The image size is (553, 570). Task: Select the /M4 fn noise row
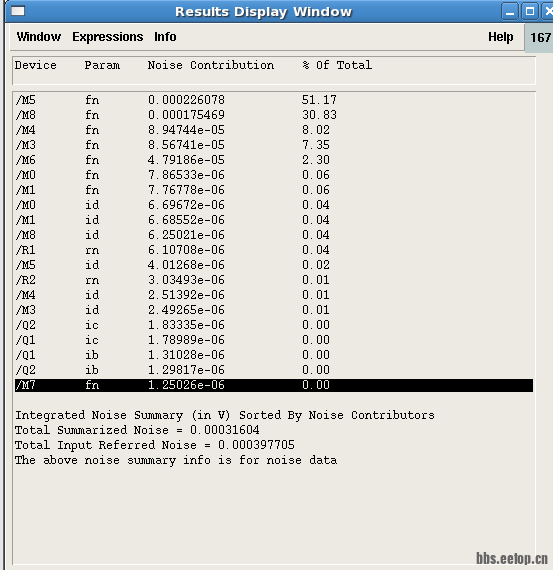pos(274,130)
